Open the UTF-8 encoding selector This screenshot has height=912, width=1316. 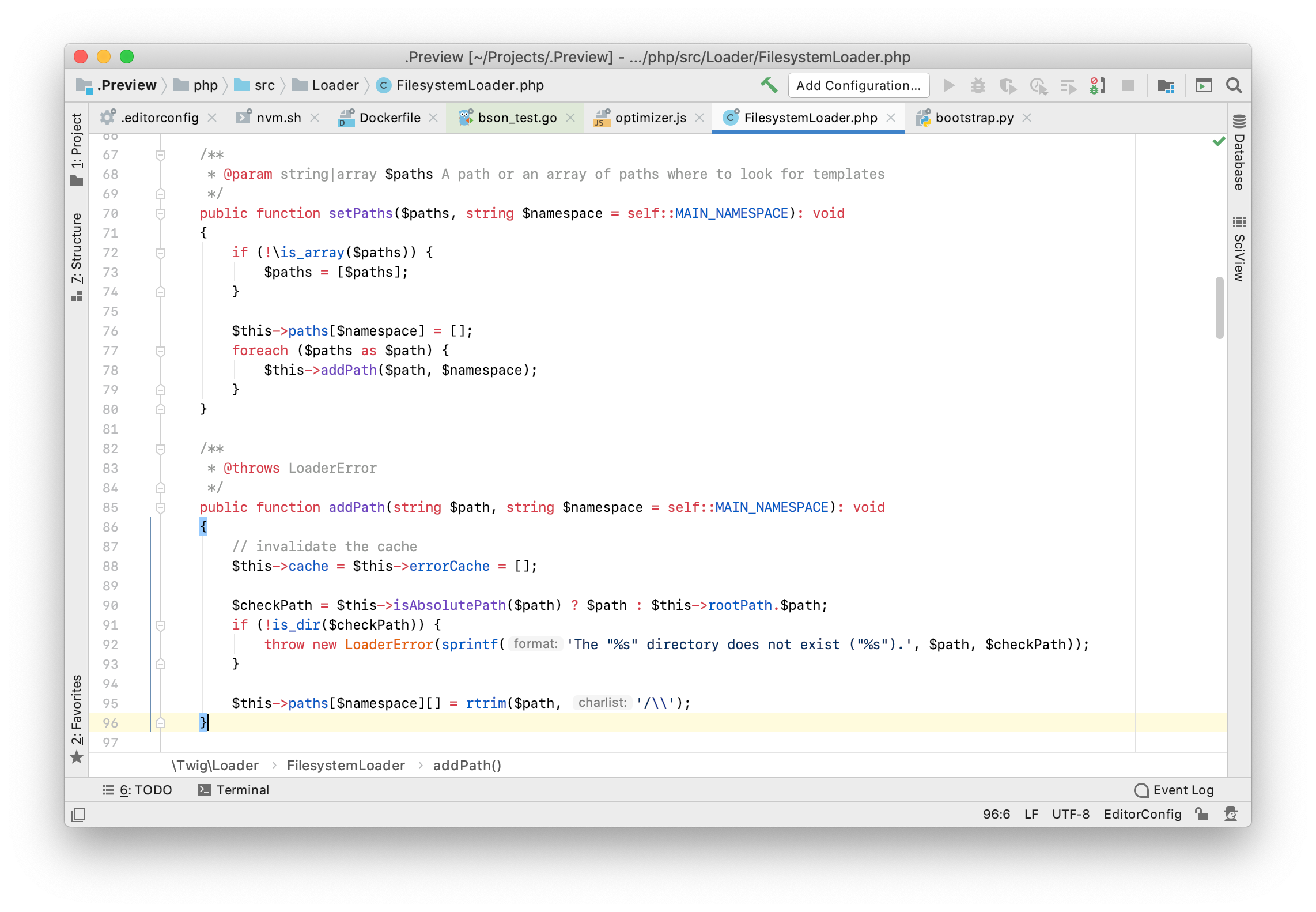point(1071,814)
